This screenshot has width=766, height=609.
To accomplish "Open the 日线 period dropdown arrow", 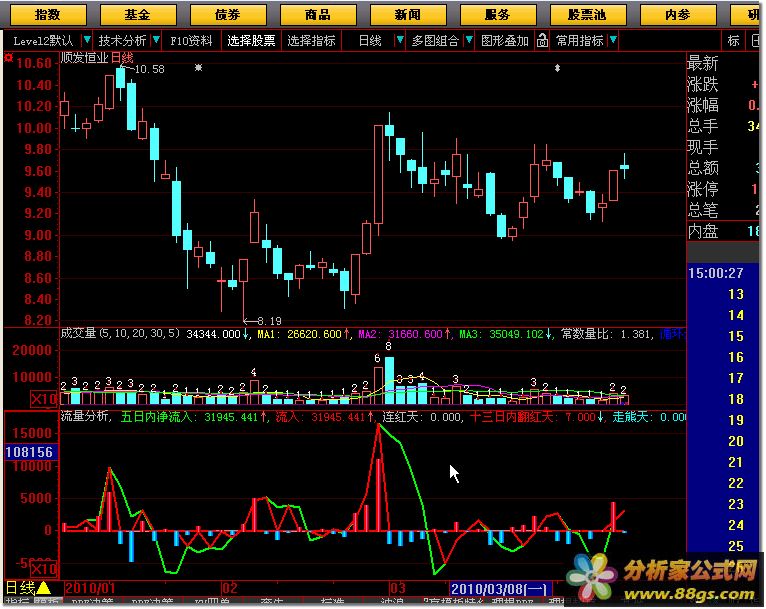I will point(400,40).
